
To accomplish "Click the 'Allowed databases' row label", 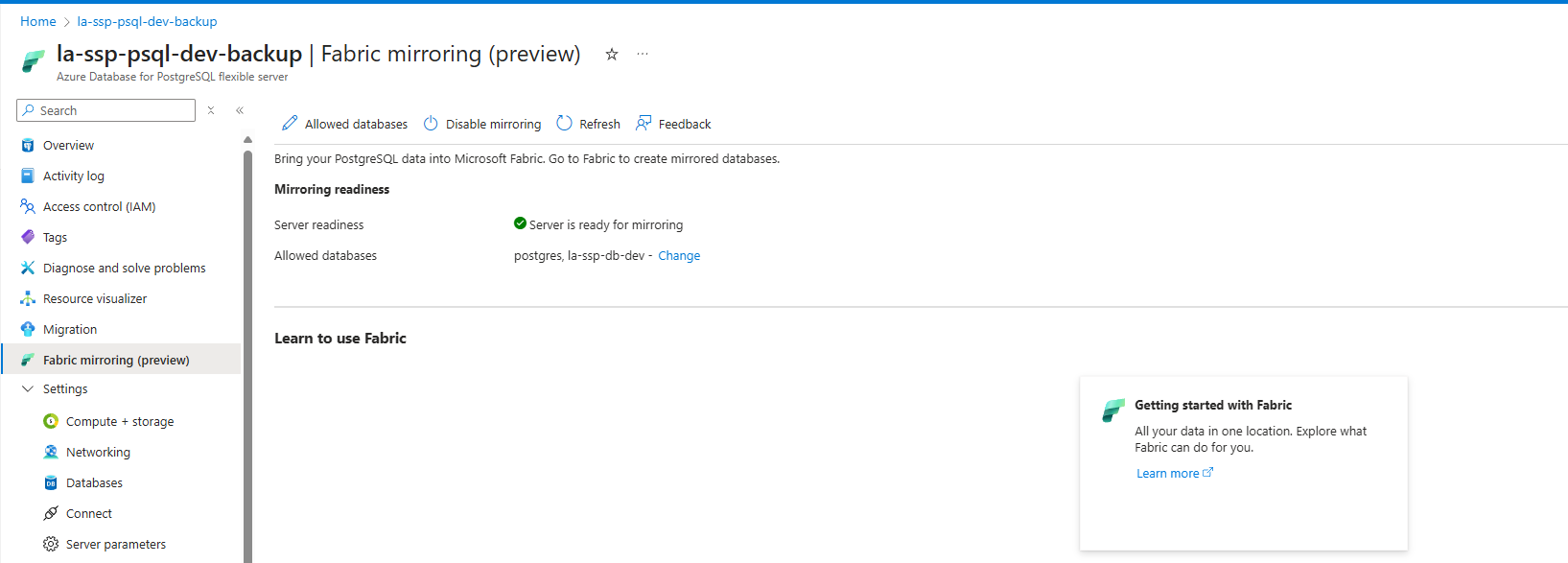I will tap(326, 256).
